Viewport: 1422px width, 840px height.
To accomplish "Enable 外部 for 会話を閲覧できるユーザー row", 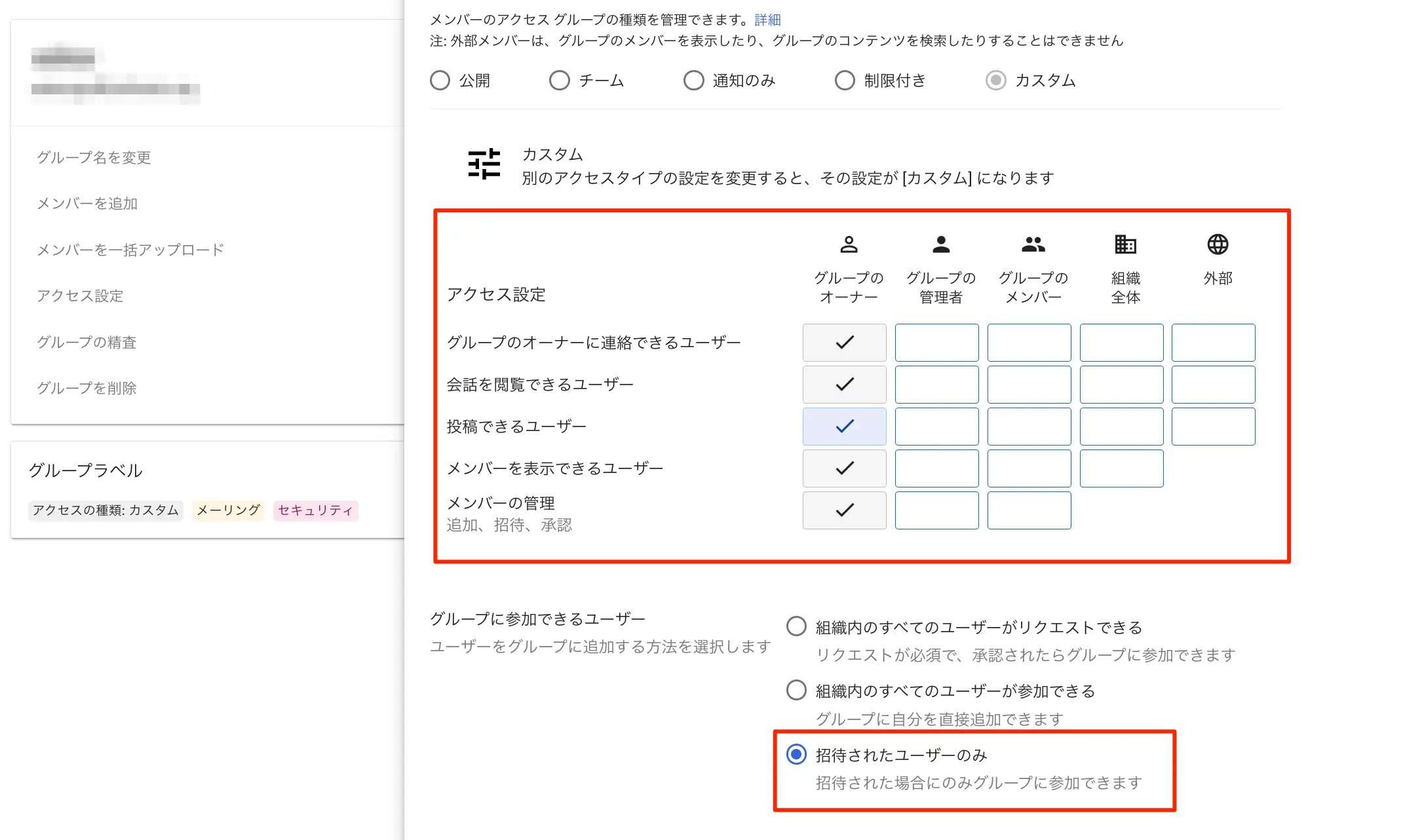I will tap(1213, 385).
